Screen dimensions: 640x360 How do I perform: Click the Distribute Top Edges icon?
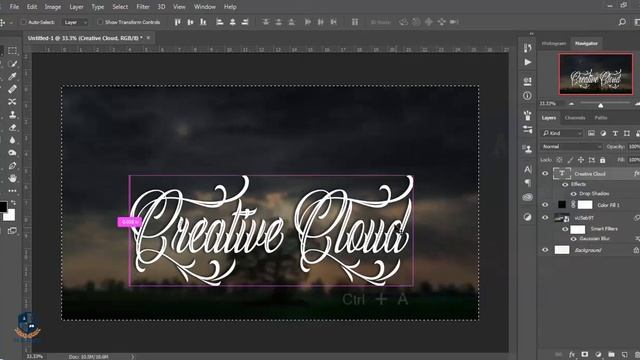click(266, 22)
